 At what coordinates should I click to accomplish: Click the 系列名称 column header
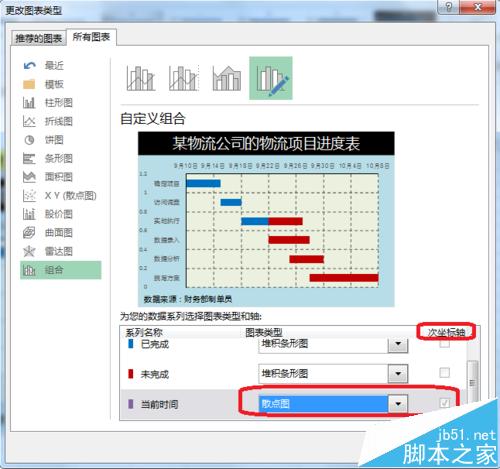144,332
